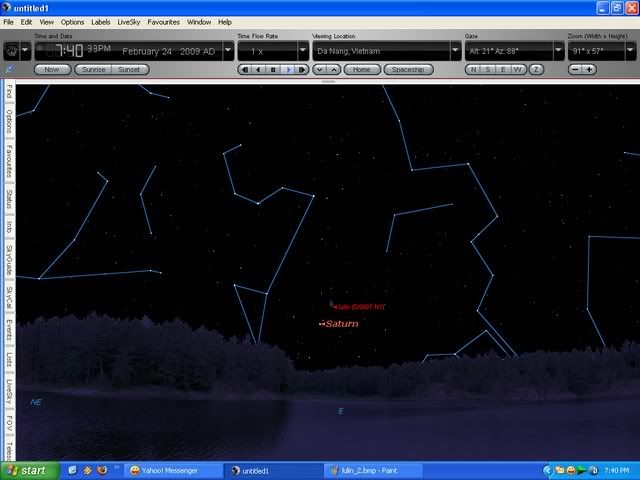Open the Time Flow Rate dropdown
Viewport: 640px width, 480px height.
(x=299, y=51)
